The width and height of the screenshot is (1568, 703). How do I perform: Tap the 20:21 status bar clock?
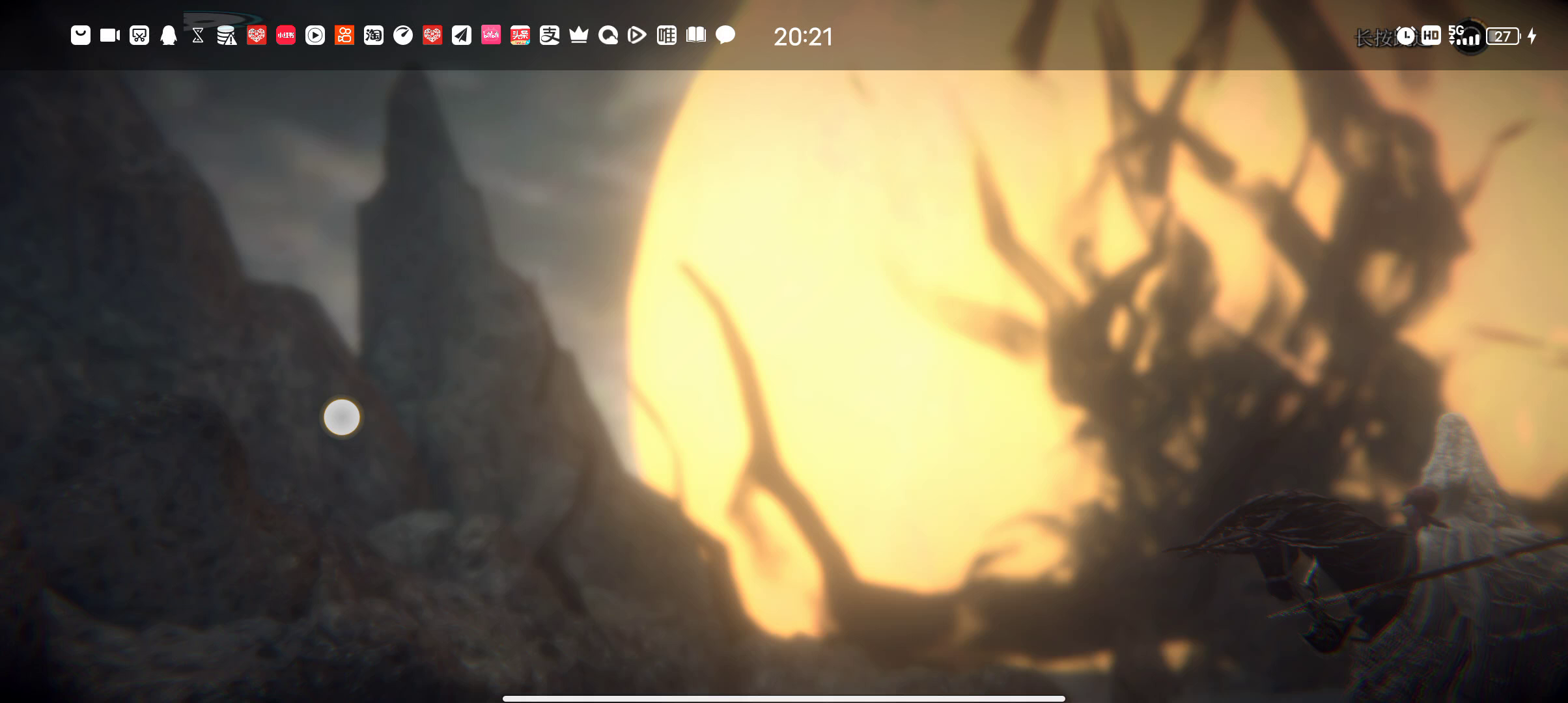click(x=803, y=37)
